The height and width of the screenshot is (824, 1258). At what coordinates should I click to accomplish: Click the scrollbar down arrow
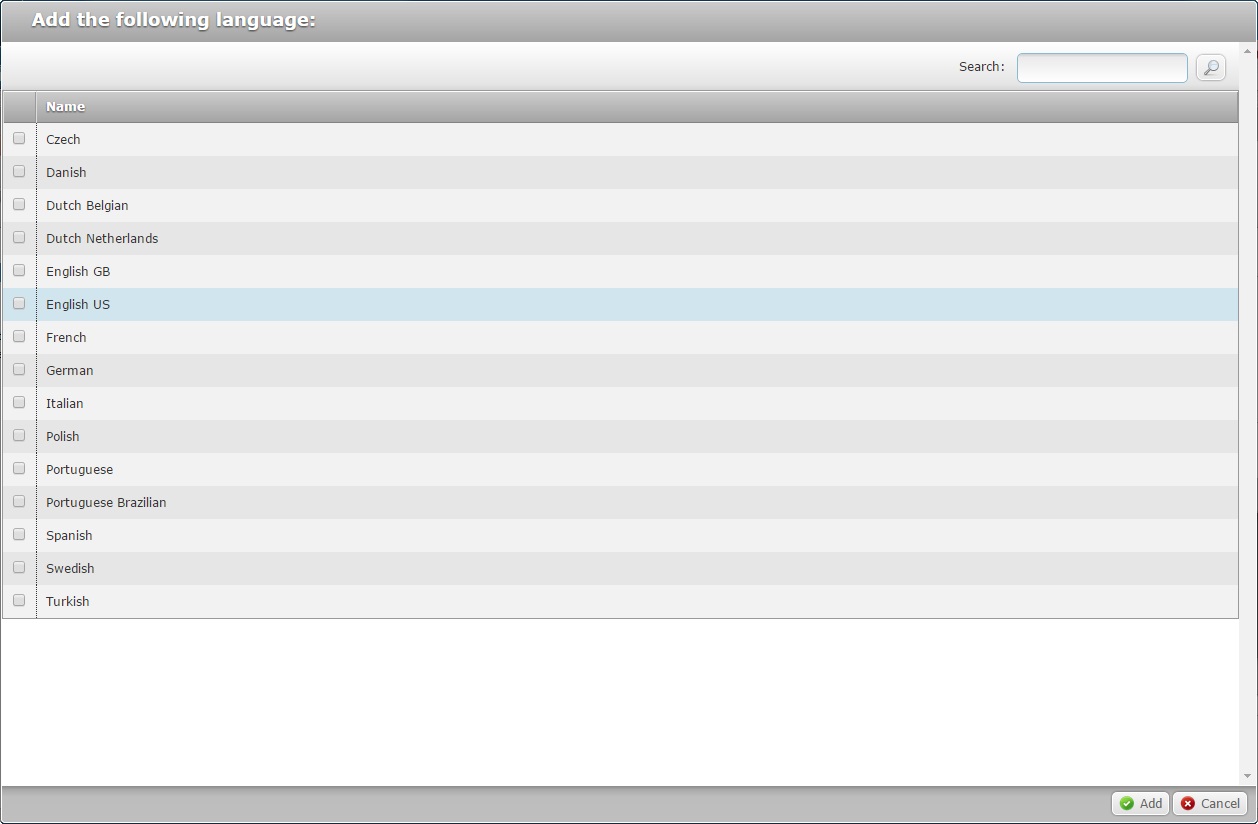(x=1248, y=776)
